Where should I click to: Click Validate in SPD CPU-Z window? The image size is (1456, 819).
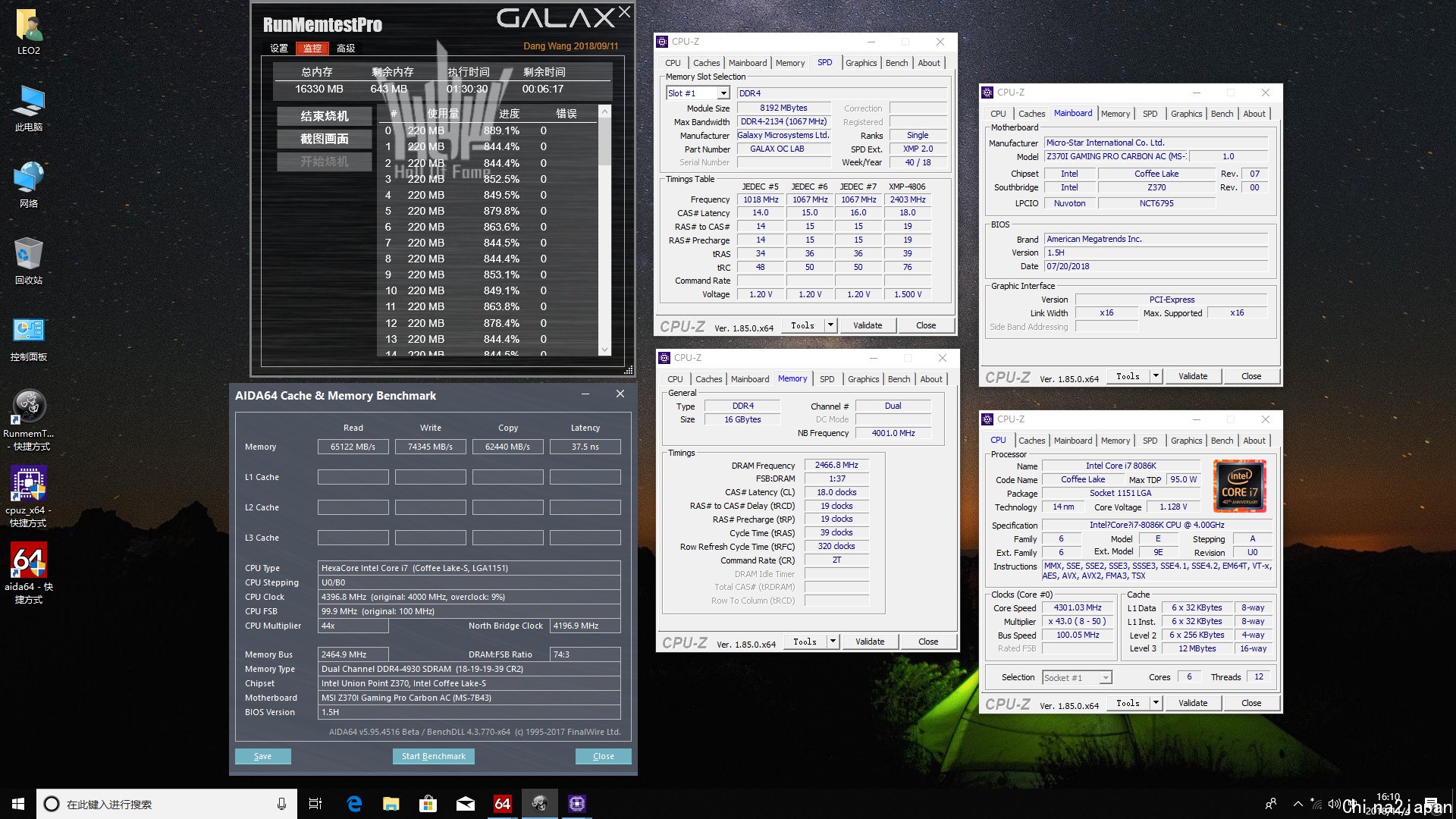coord(868,325)
